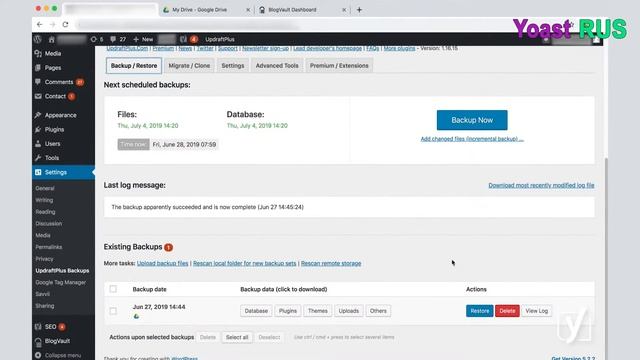Select the Backup / Restore tab
This screenshot has width=640, height=360.
click(x=134, y=66)
